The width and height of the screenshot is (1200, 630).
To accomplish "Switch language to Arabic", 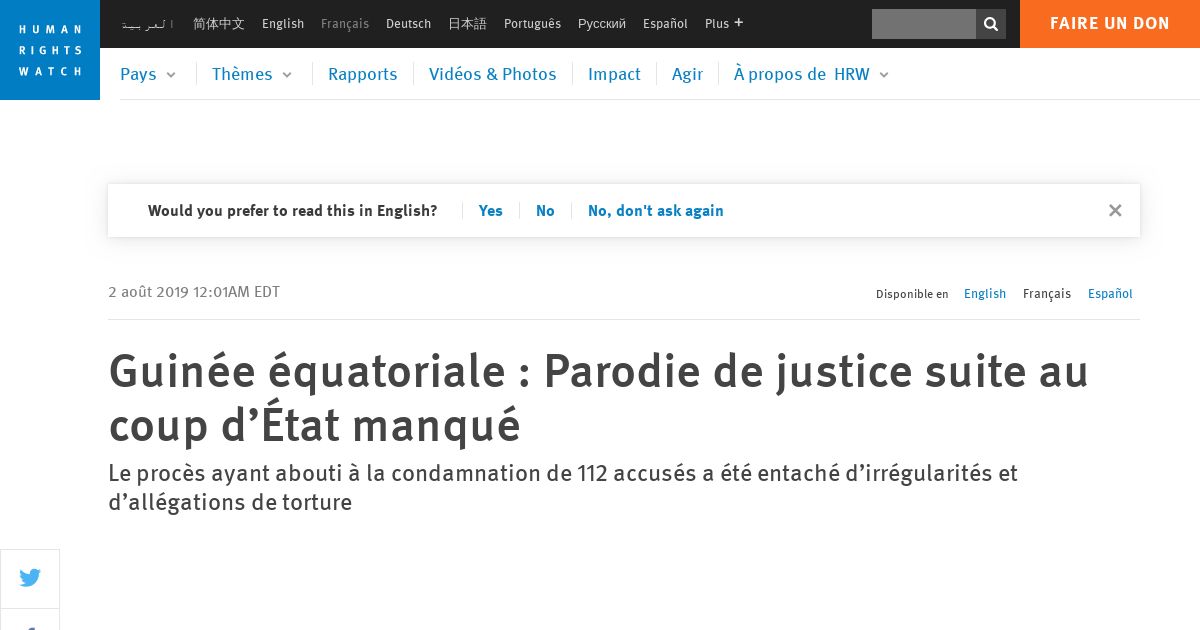I will [x=147, y=24].
